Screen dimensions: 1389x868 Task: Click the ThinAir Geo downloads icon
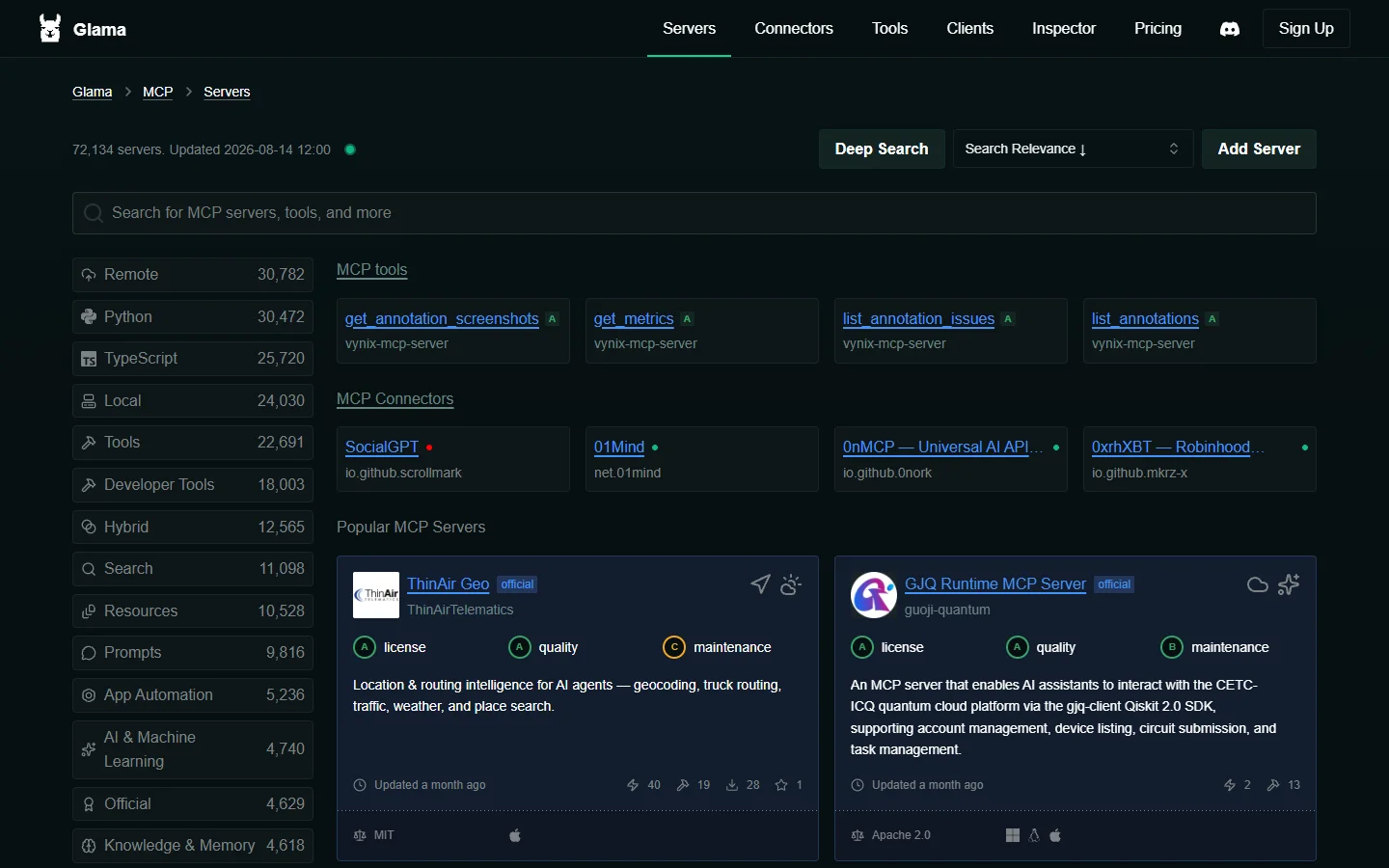click(x=732, y=785)
